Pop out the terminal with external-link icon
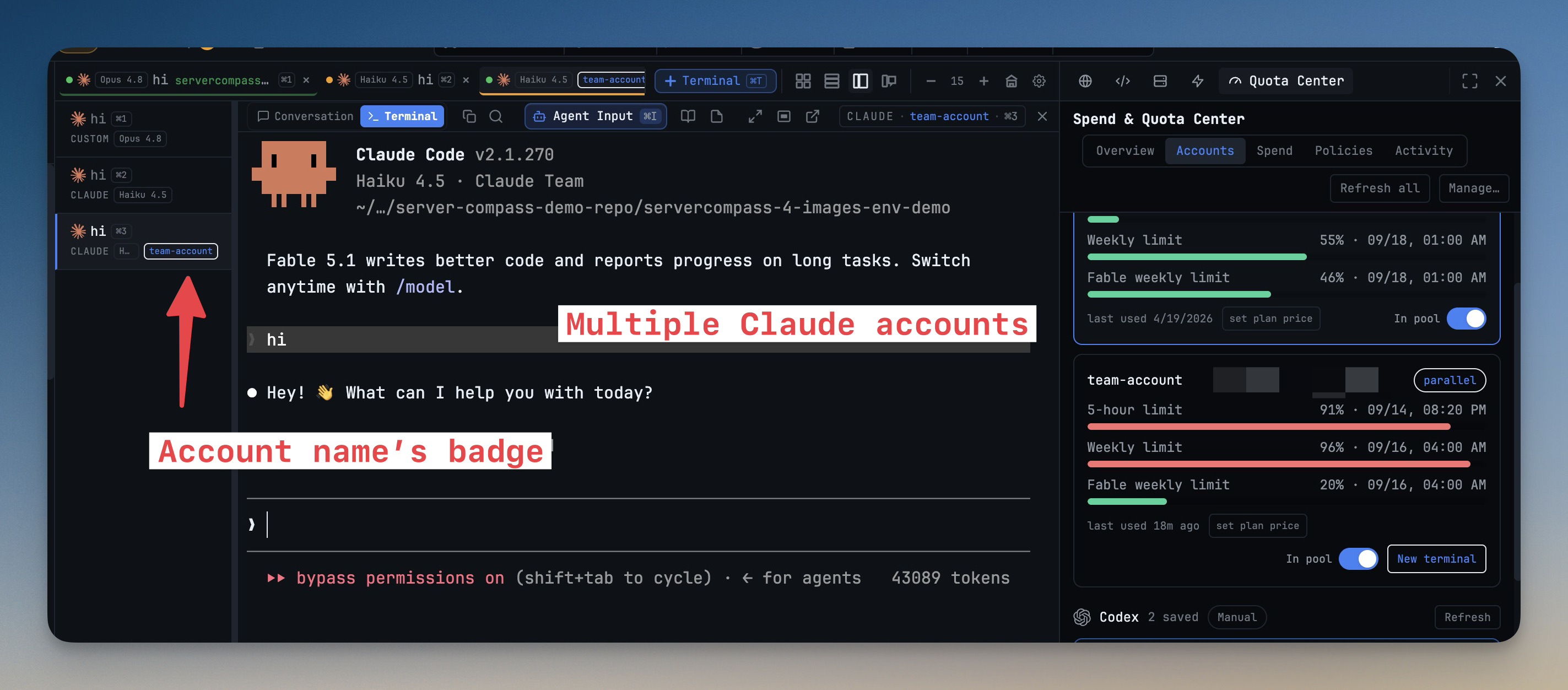 click(813, 116)
